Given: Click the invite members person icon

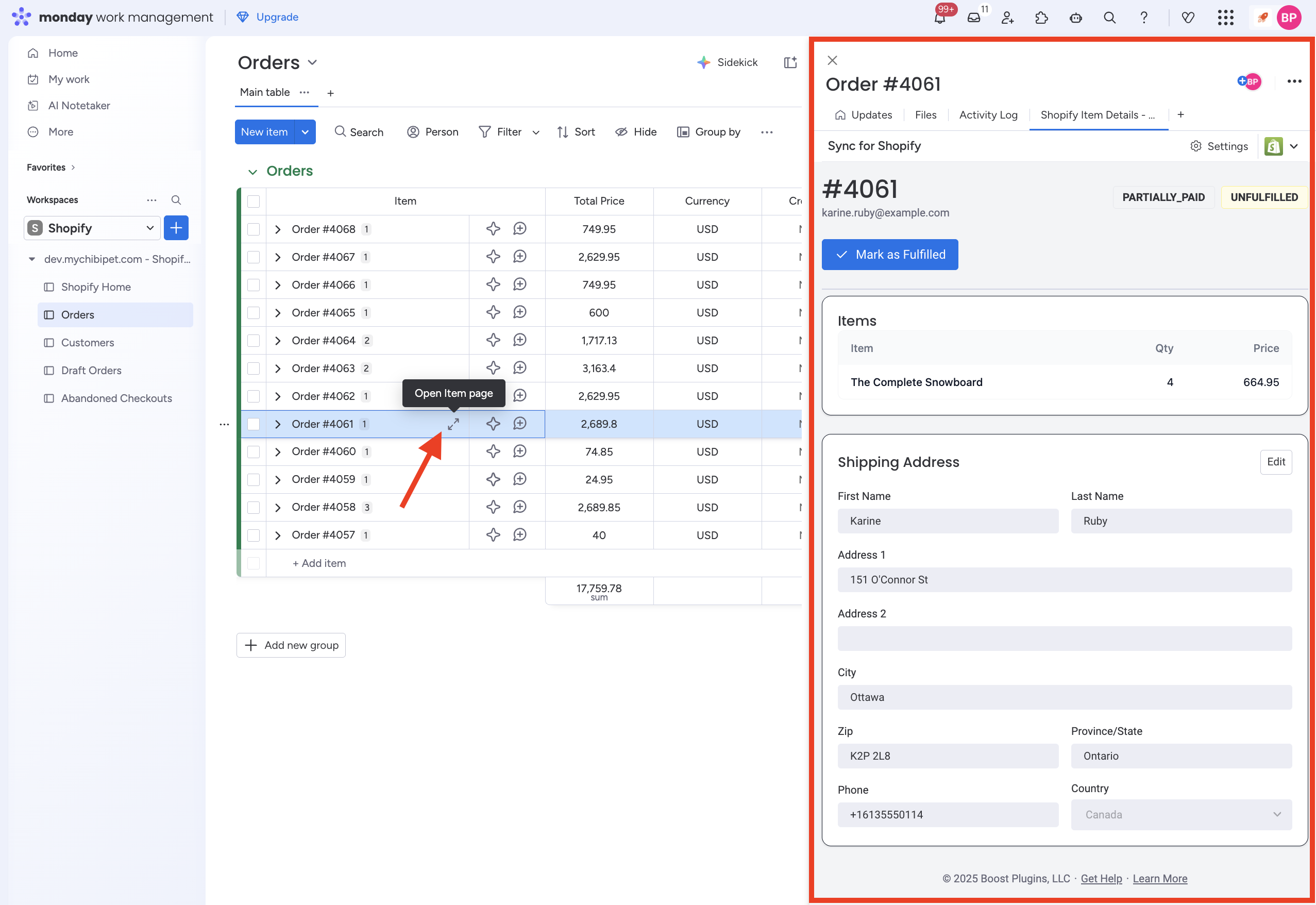Looking at the screenshot, I should (x=1008, y=18).
